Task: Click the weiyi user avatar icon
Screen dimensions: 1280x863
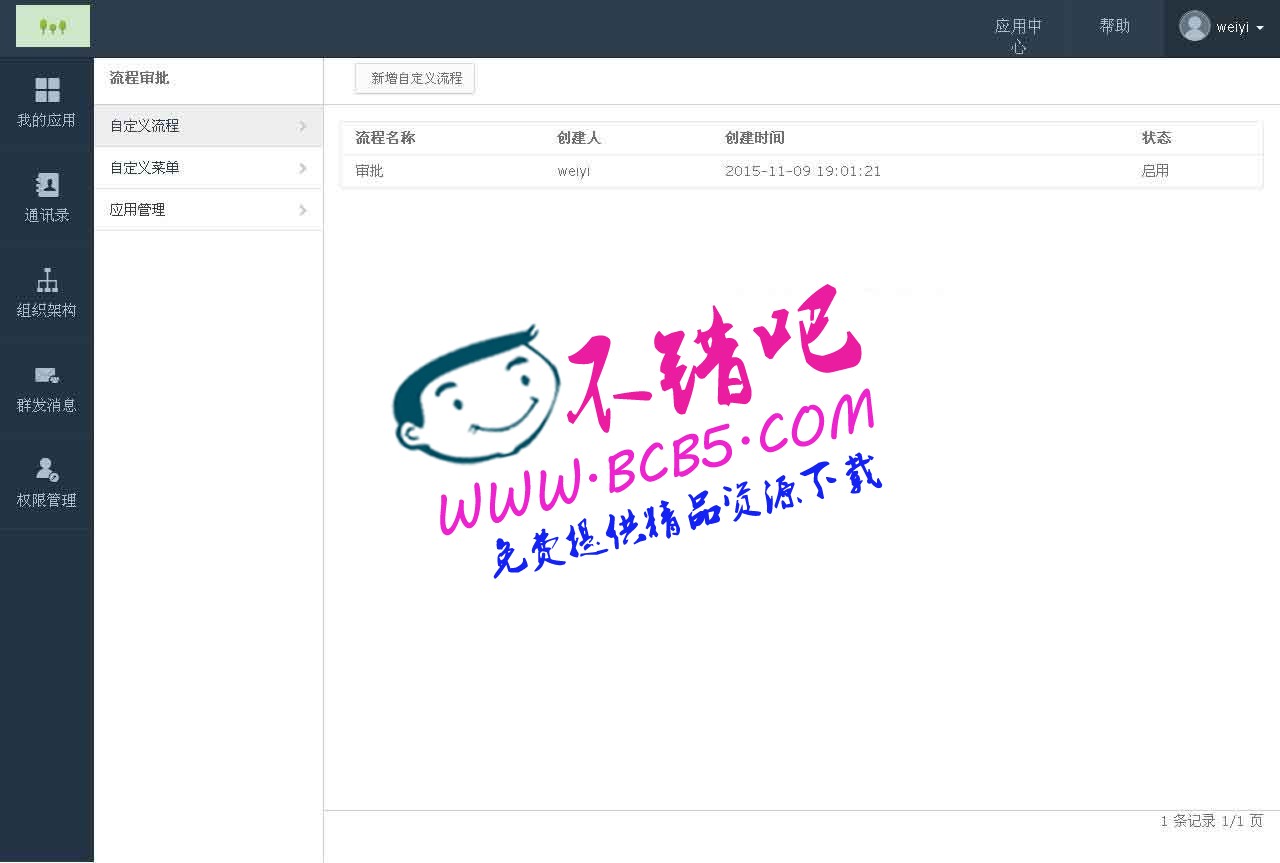Action: coord(1194,26)
